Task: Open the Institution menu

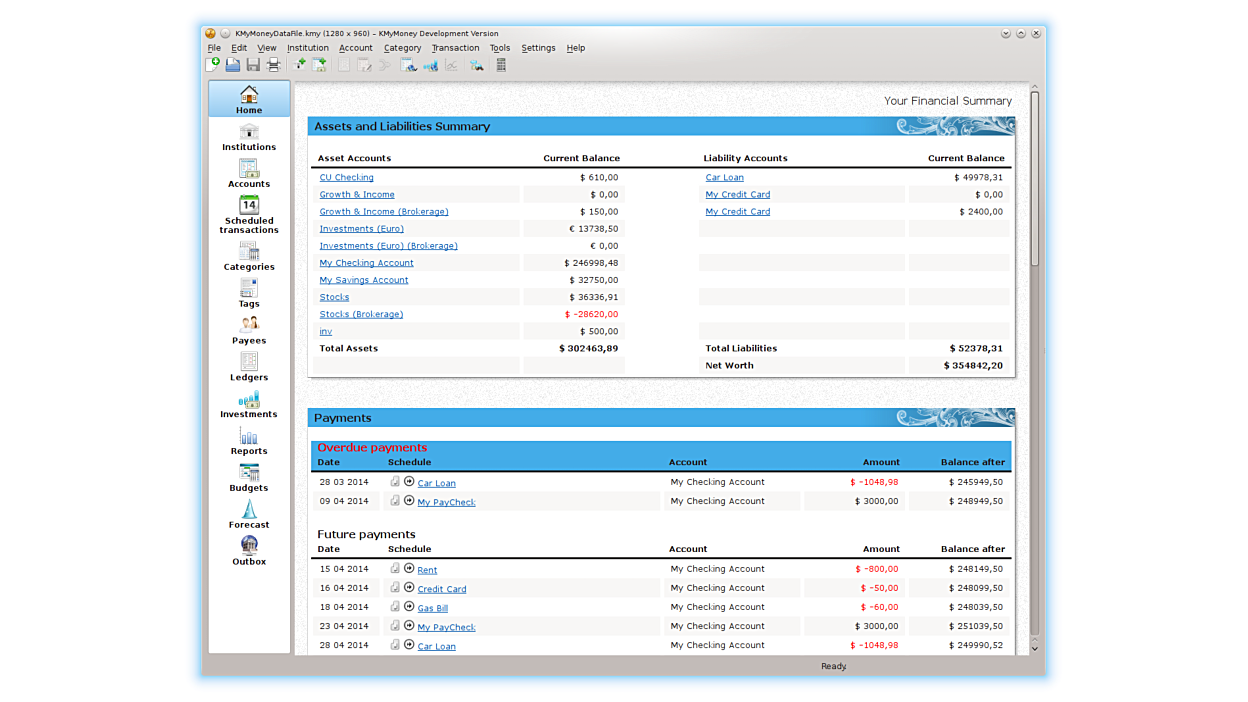Action: (307, 48)
